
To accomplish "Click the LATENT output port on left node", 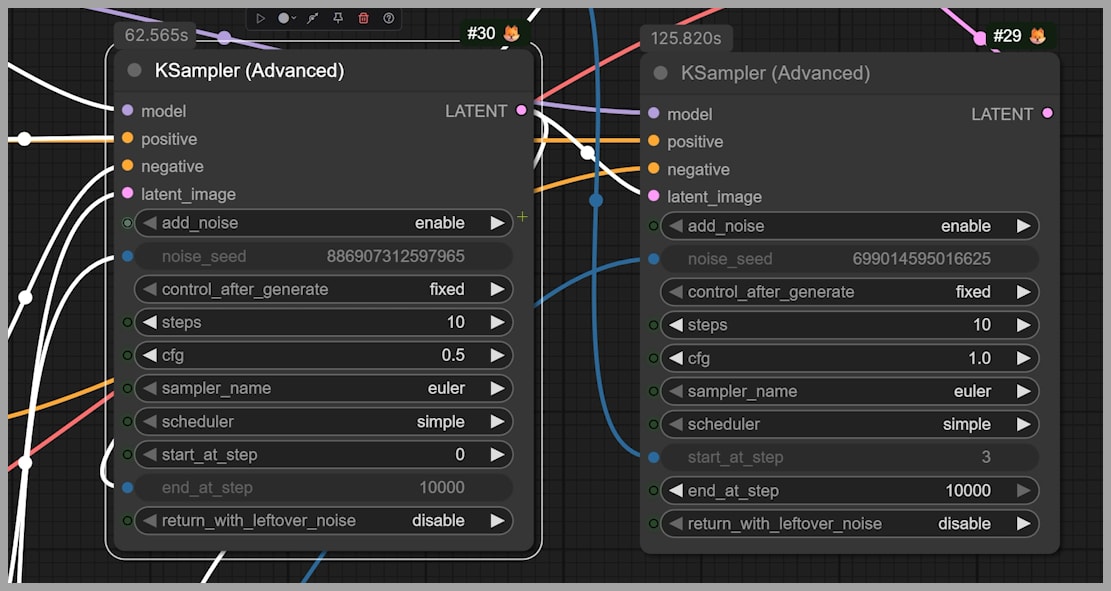I will point(521,111).
